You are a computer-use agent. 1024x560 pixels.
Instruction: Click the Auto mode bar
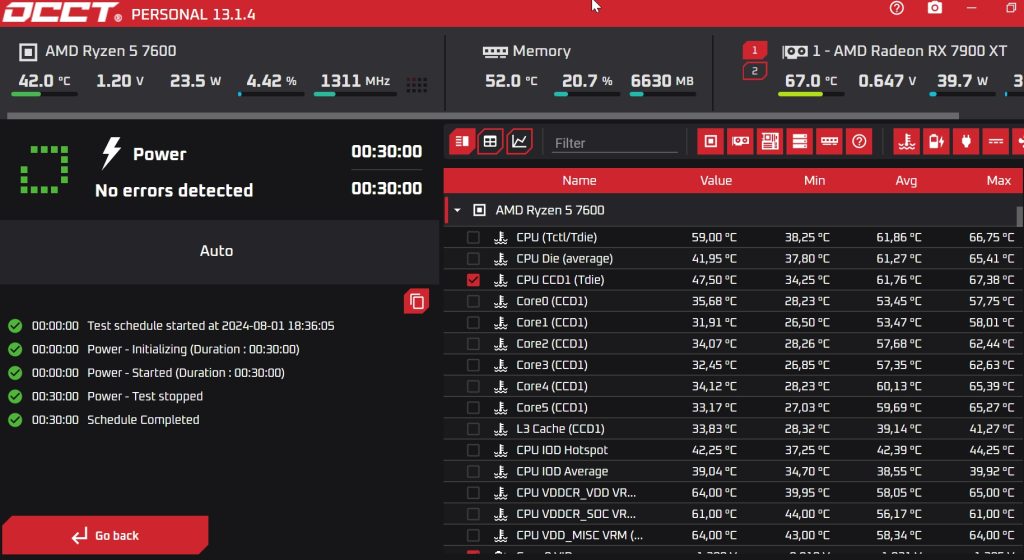coord(219,251)
